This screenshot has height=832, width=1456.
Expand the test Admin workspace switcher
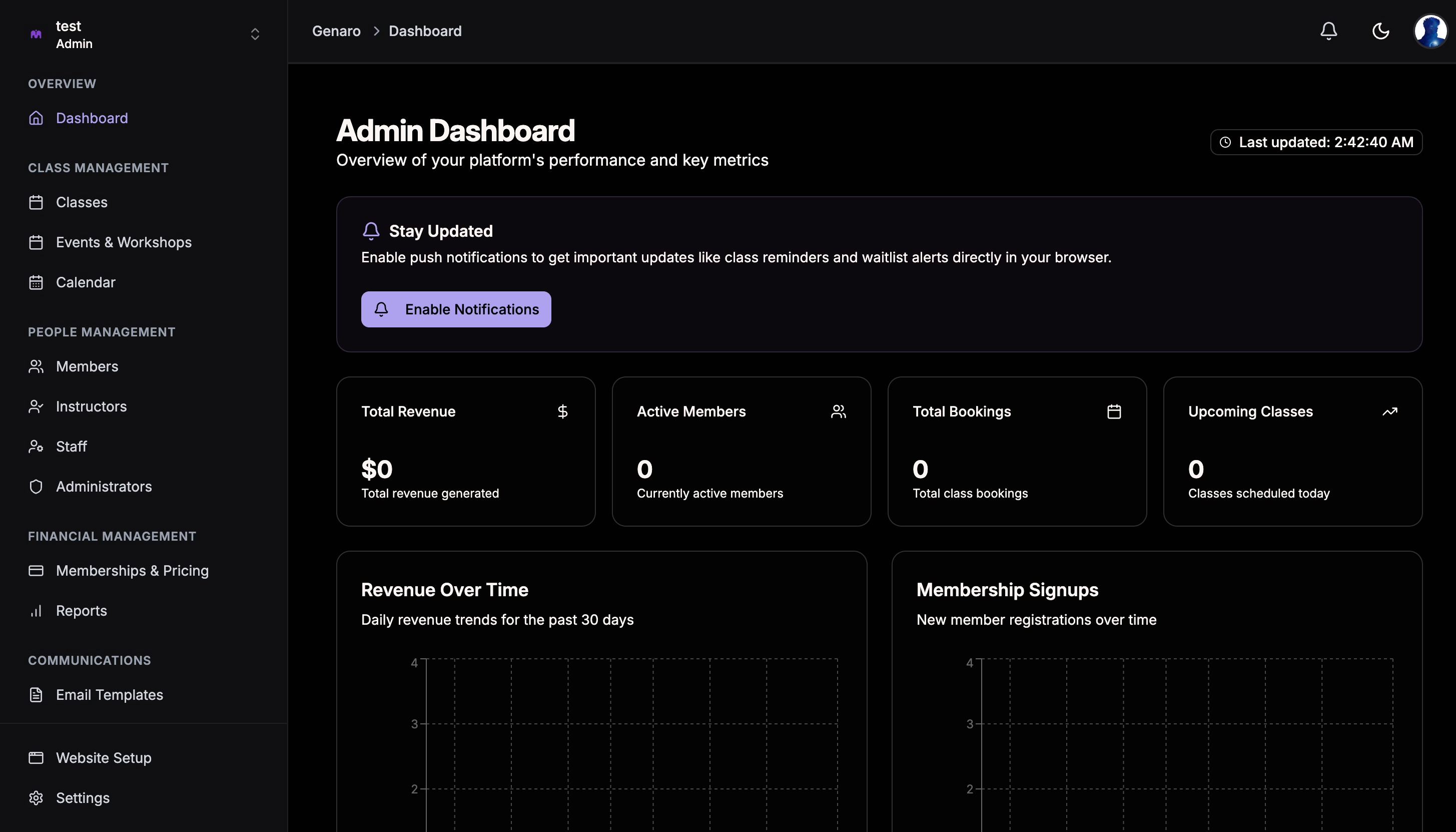point(255,34)
